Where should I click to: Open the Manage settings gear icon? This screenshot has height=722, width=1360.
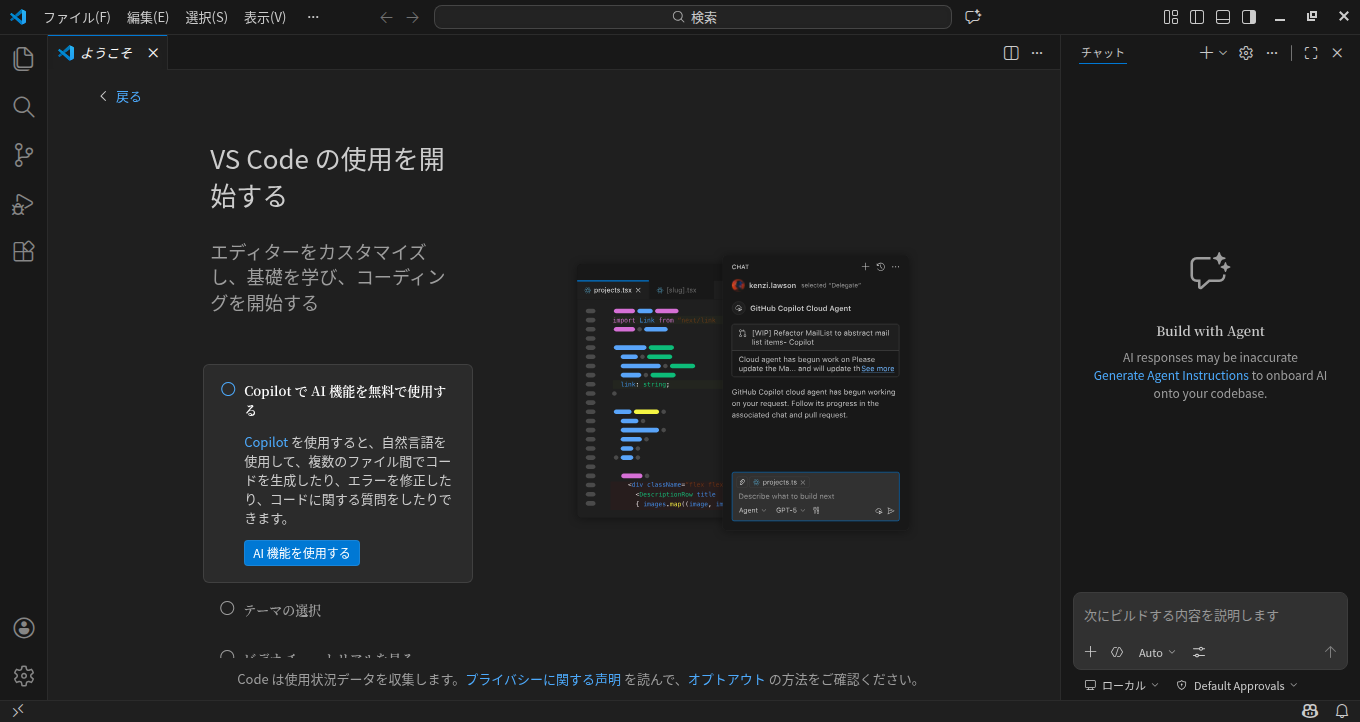pos(24,676)
